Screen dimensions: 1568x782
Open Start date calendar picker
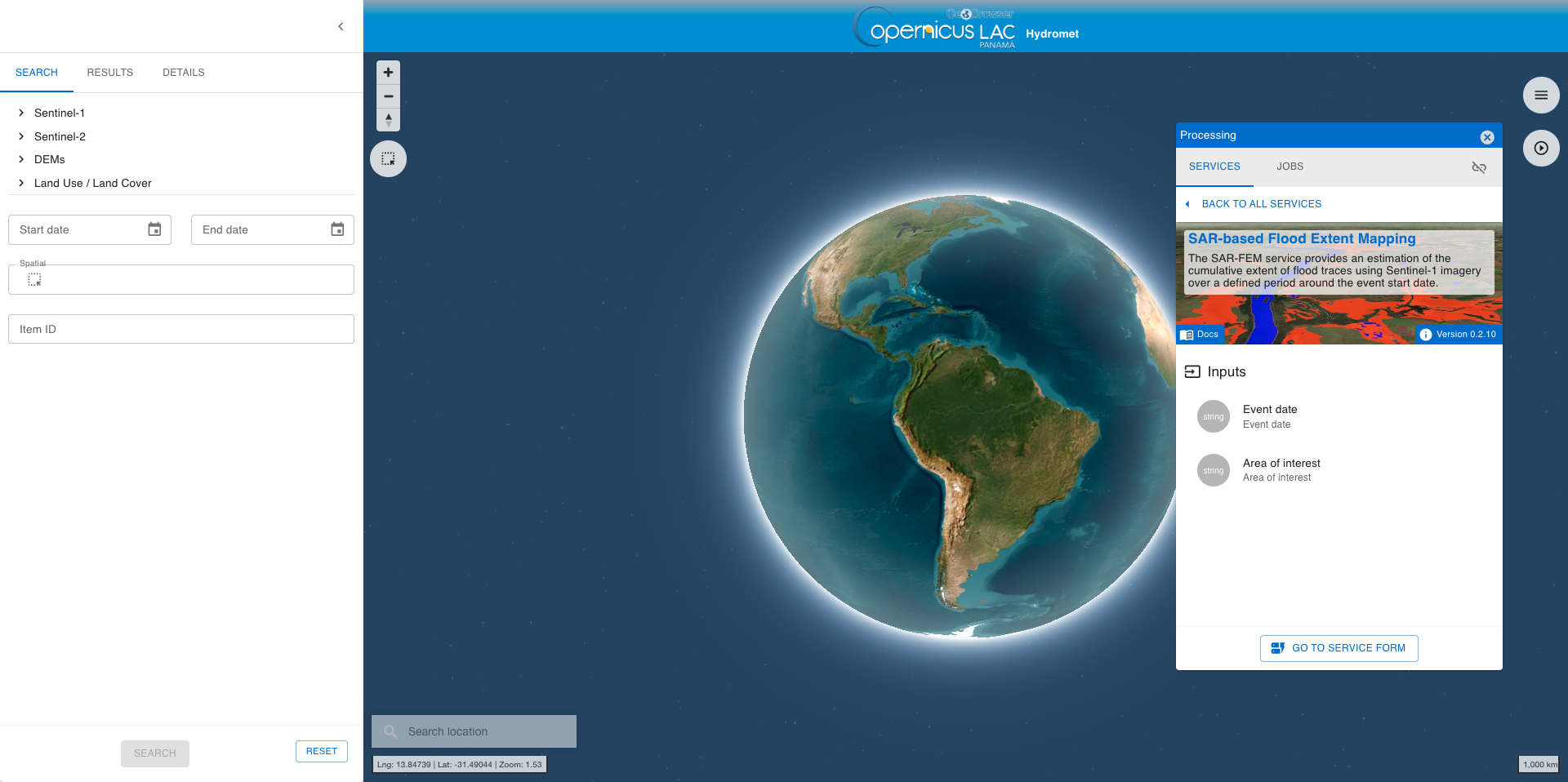pos(154,229)
